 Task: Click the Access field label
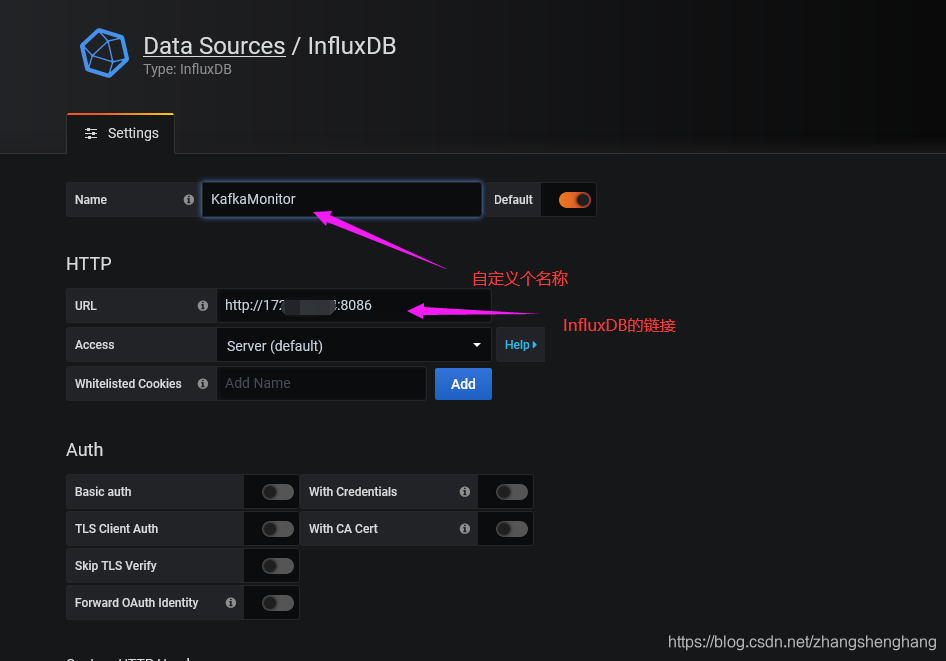(x=94, y=345)
